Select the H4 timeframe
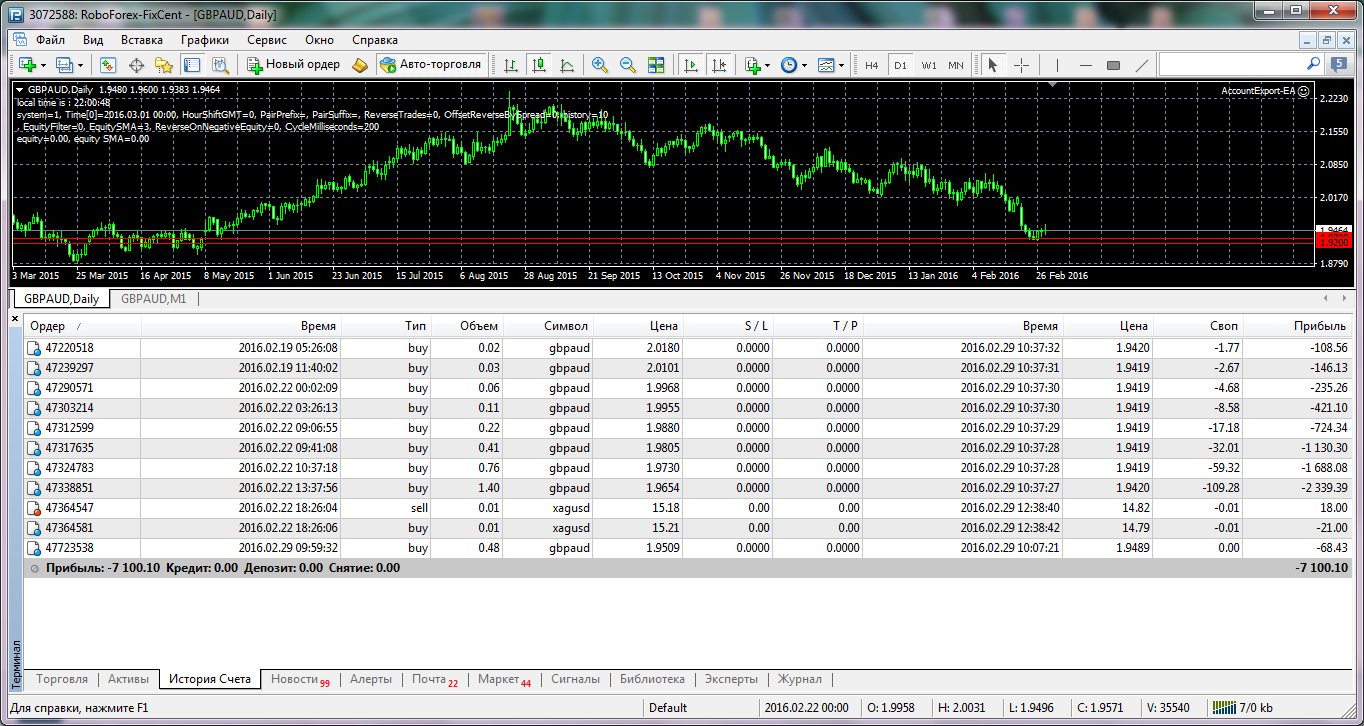The width and height of the screenshot is (1364, 726). 872,65
